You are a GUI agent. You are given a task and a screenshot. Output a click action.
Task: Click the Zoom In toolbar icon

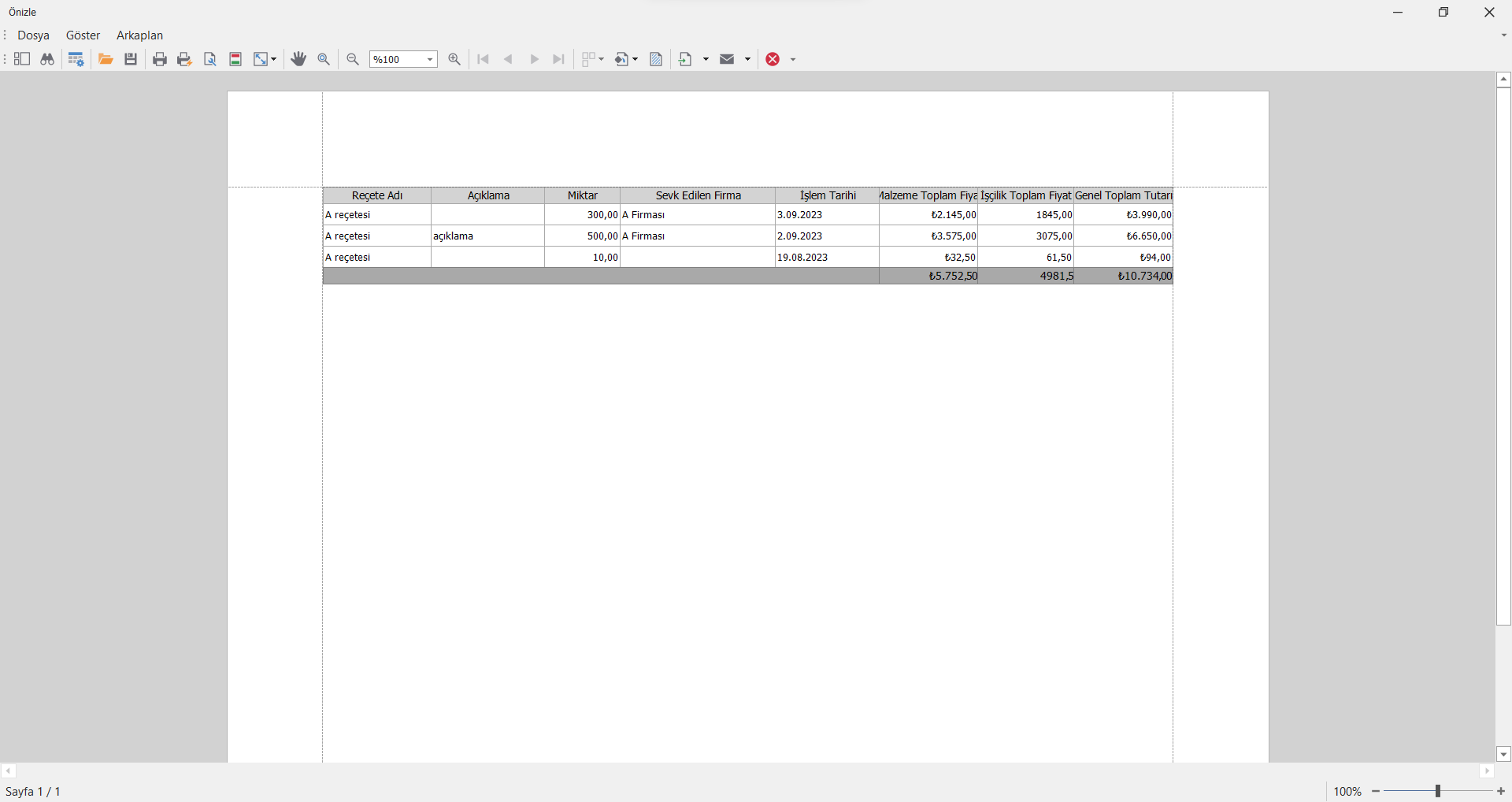[x=454, y=59]
